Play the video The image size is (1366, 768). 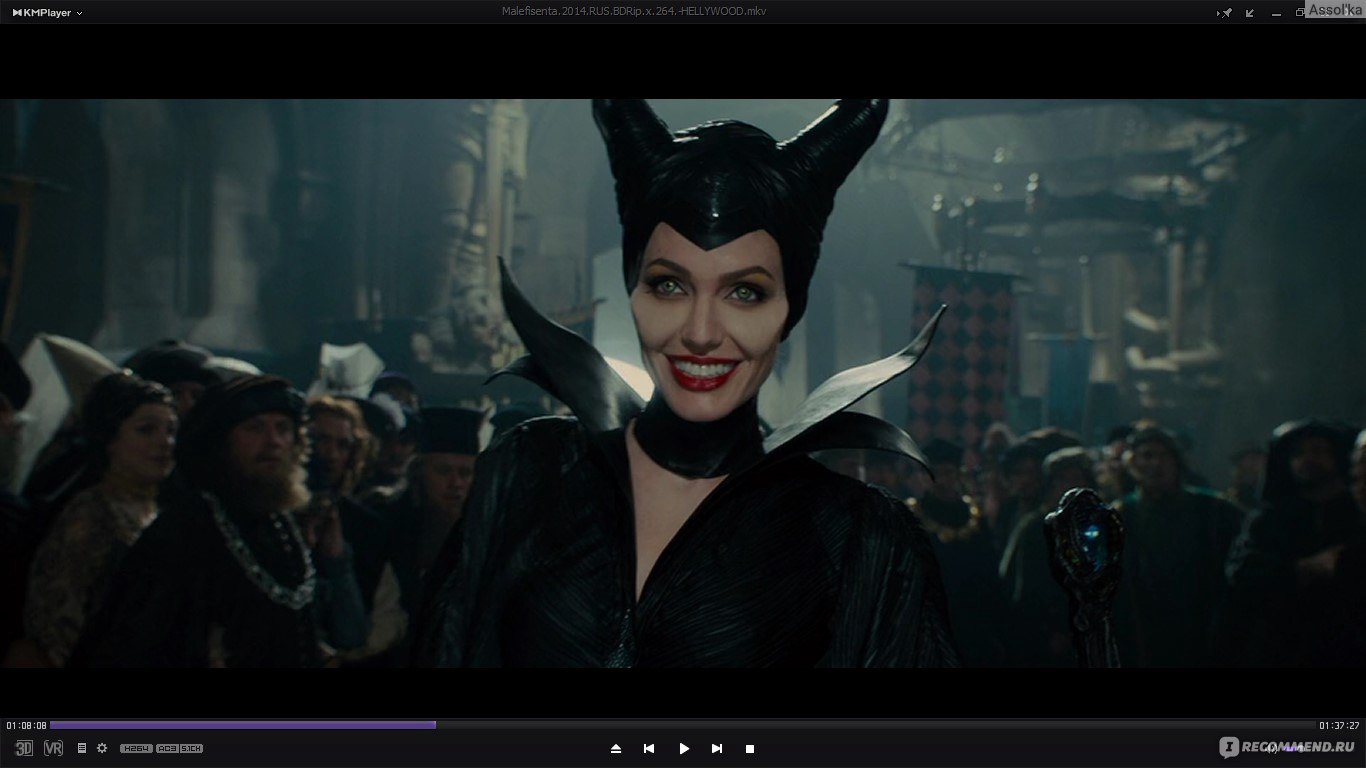pyautogui.click(x=684, y=748)
